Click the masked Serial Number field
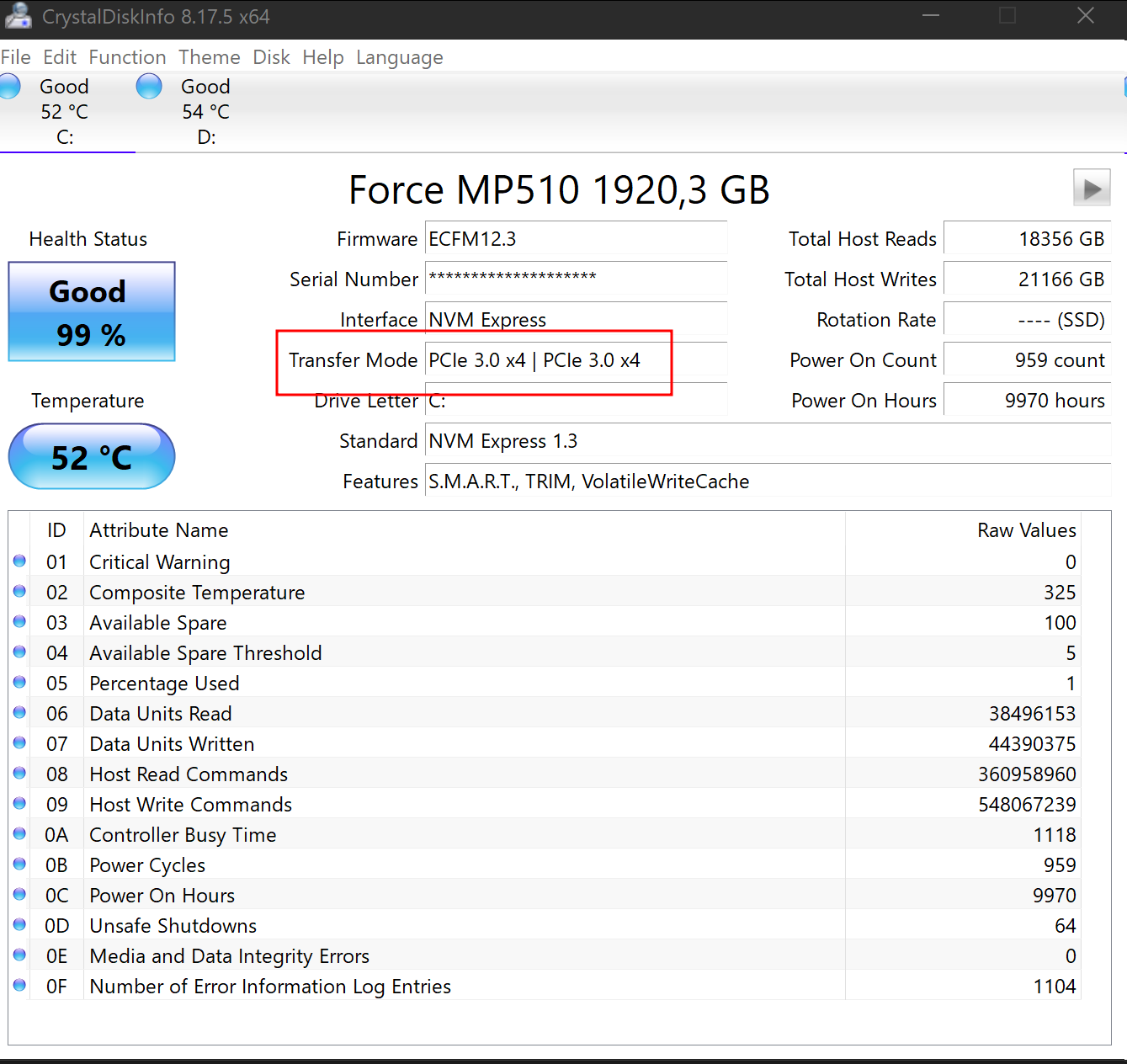This screenshot has width=1127, height=1064. coord(576,279)
